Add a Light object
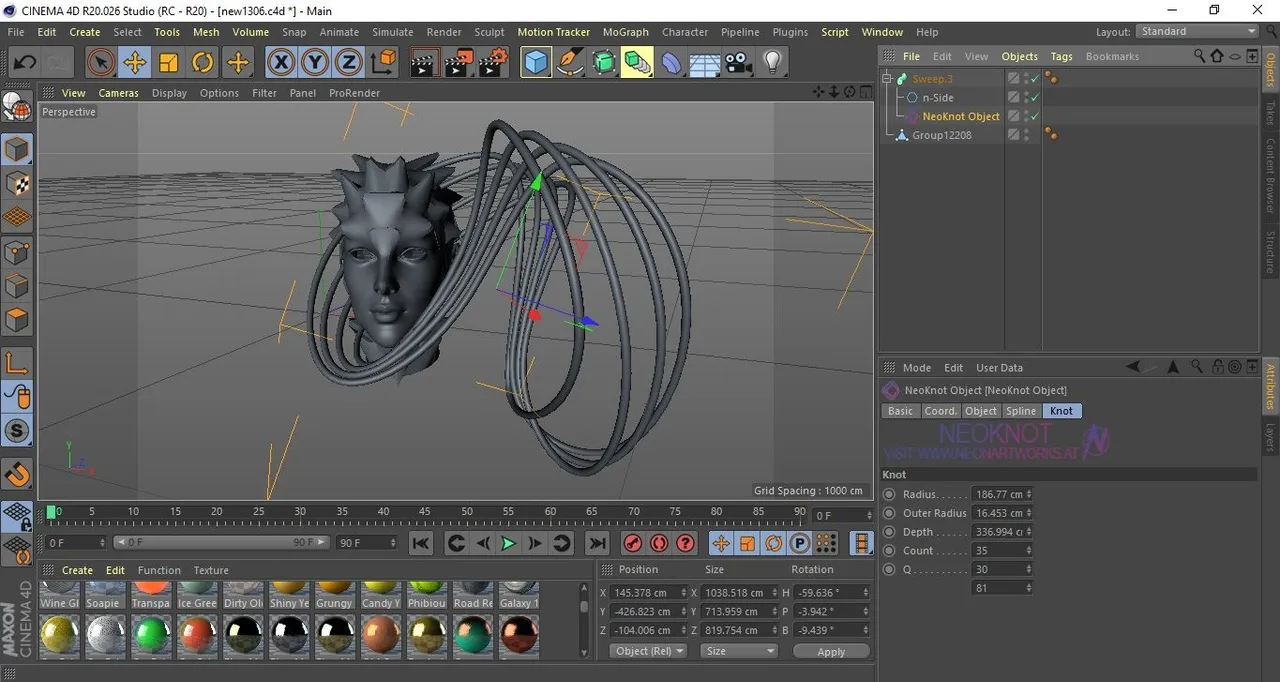 (x=772, y=63)
